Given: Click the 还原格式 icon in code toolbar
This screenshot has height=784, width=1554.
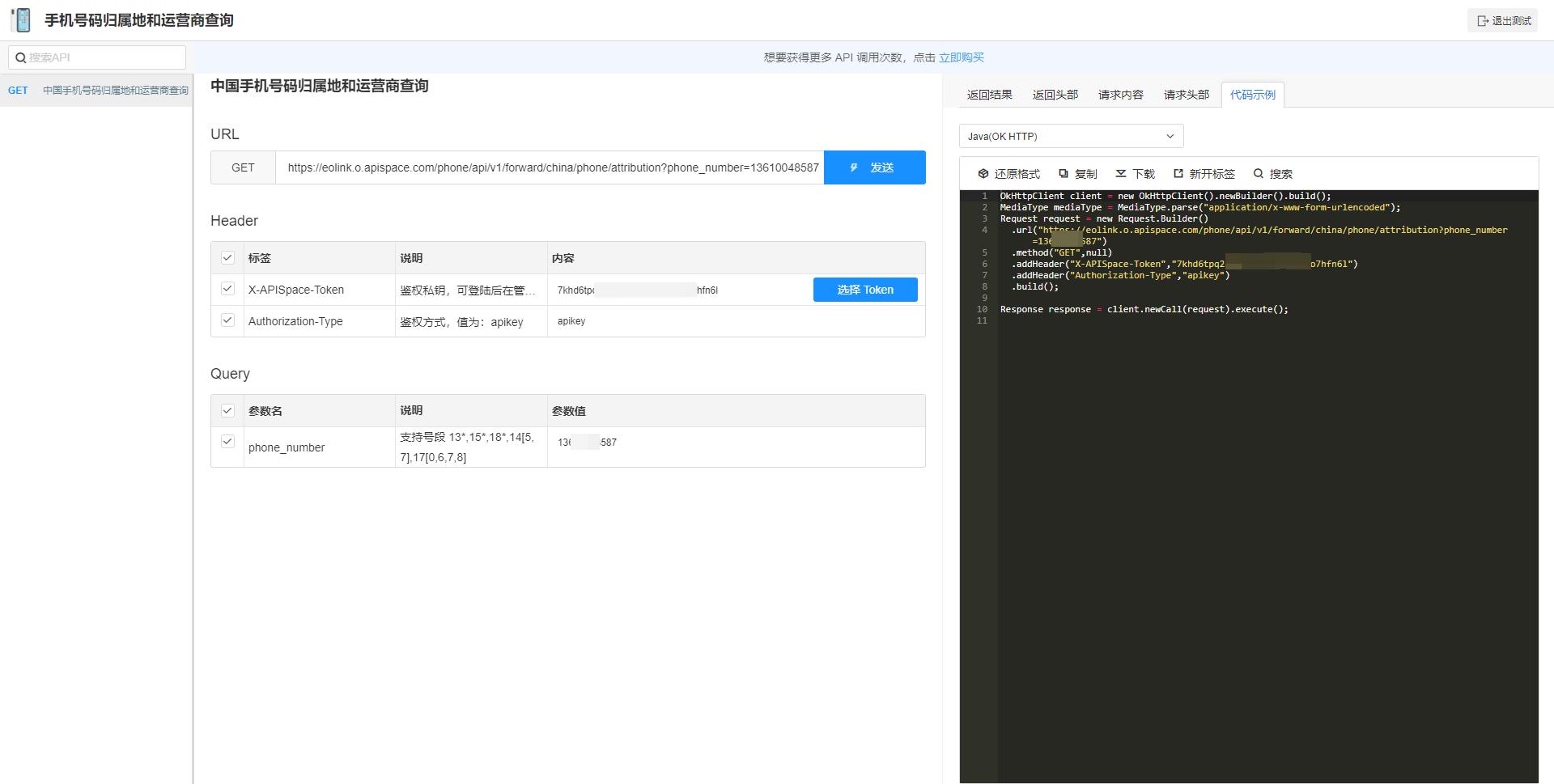Looking at the screenshot, I should 983,173.
